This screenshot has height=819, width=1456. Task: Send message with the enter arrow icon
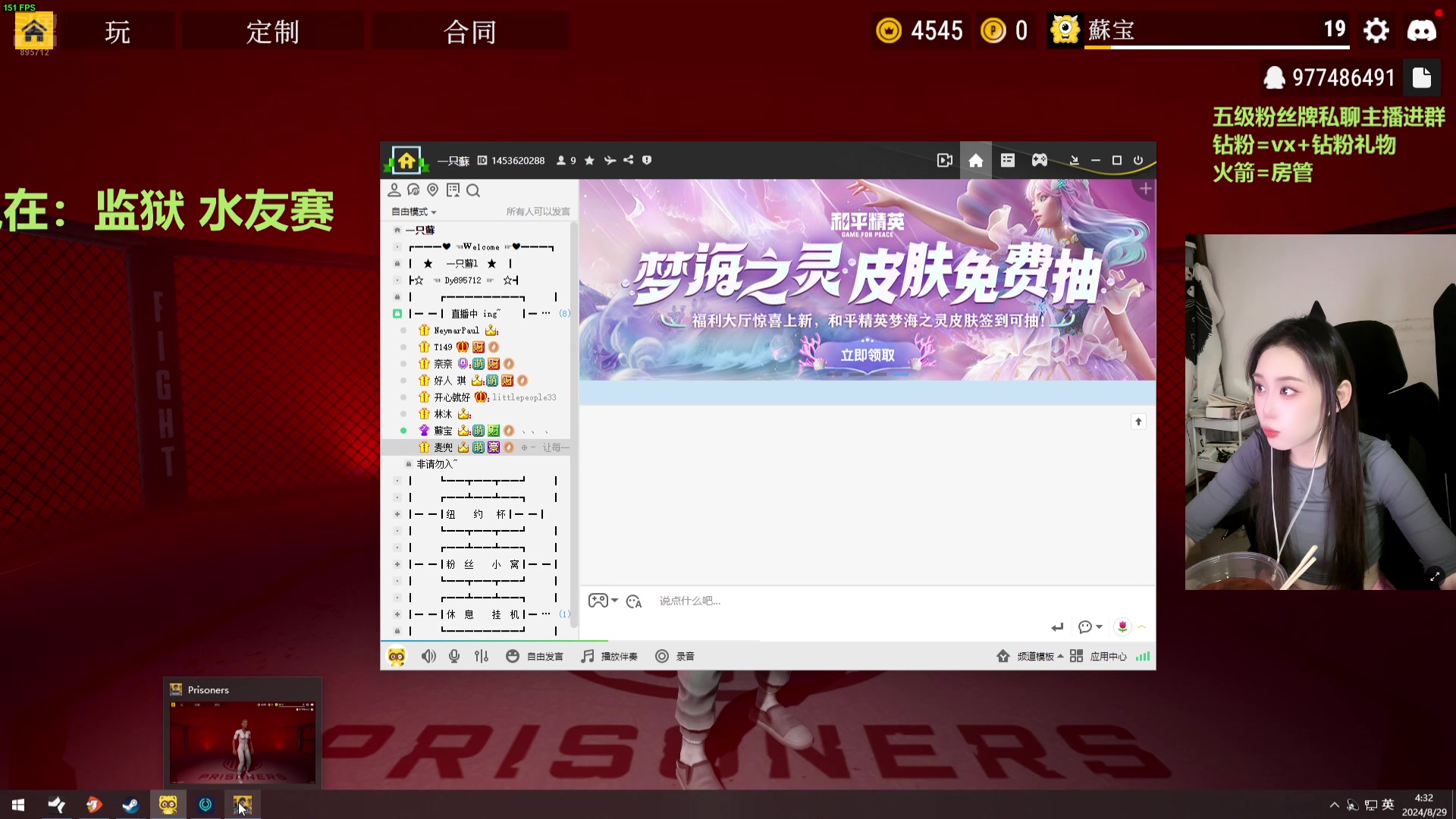coord(1057,627)
